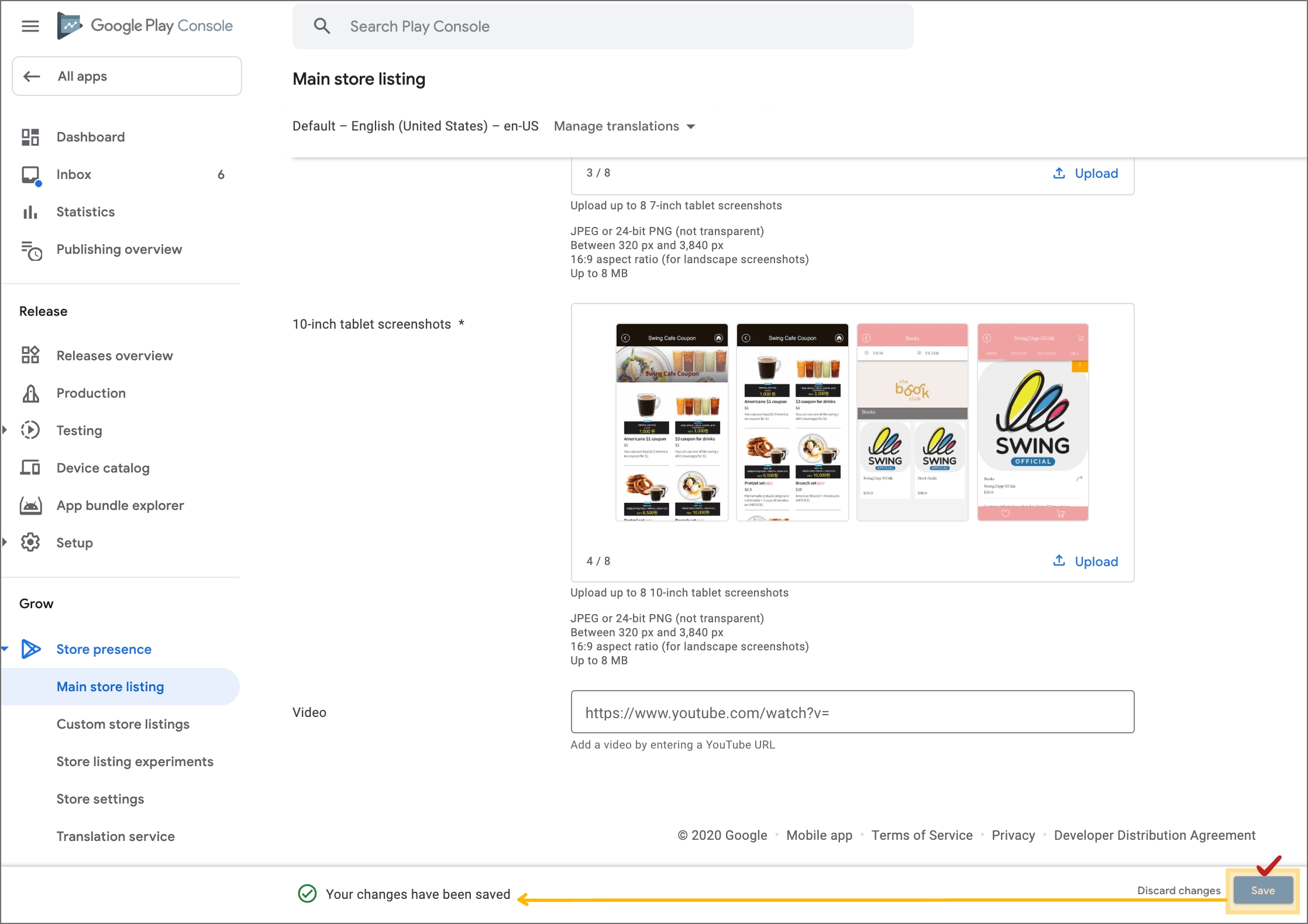This screenshot has height=924, width=1308.
Task: Click the Setup gear icon
Action: coord(30,542)
